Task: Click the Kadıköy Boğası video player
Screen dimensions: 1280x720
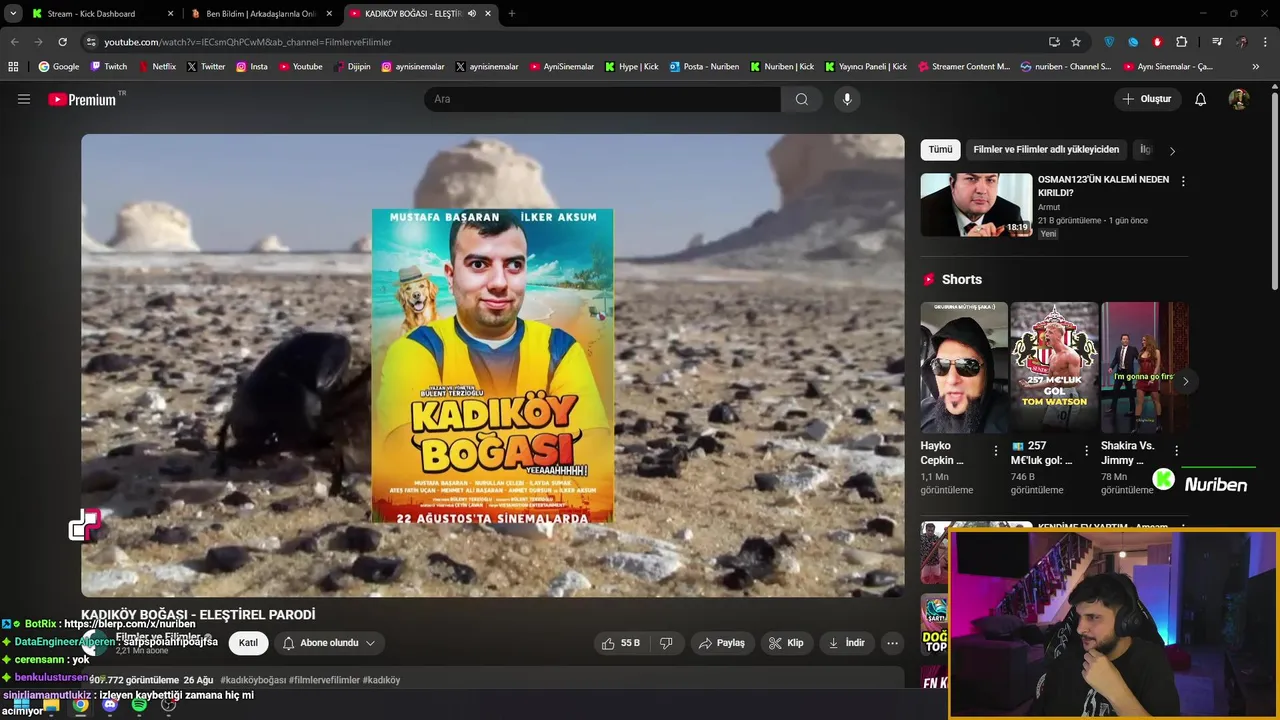Action: [x=493, y=365]
